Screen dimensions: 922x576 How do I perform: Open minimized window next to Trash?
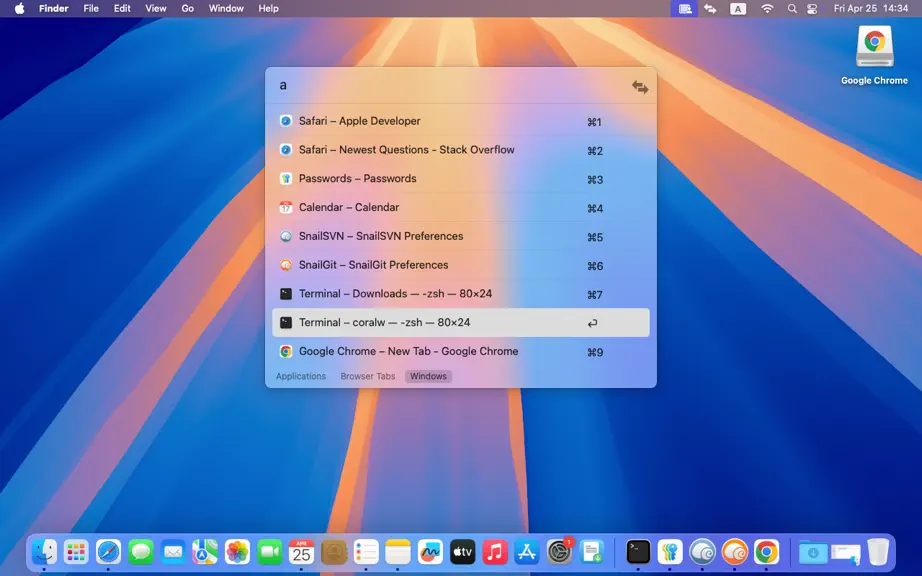point(846,552)
